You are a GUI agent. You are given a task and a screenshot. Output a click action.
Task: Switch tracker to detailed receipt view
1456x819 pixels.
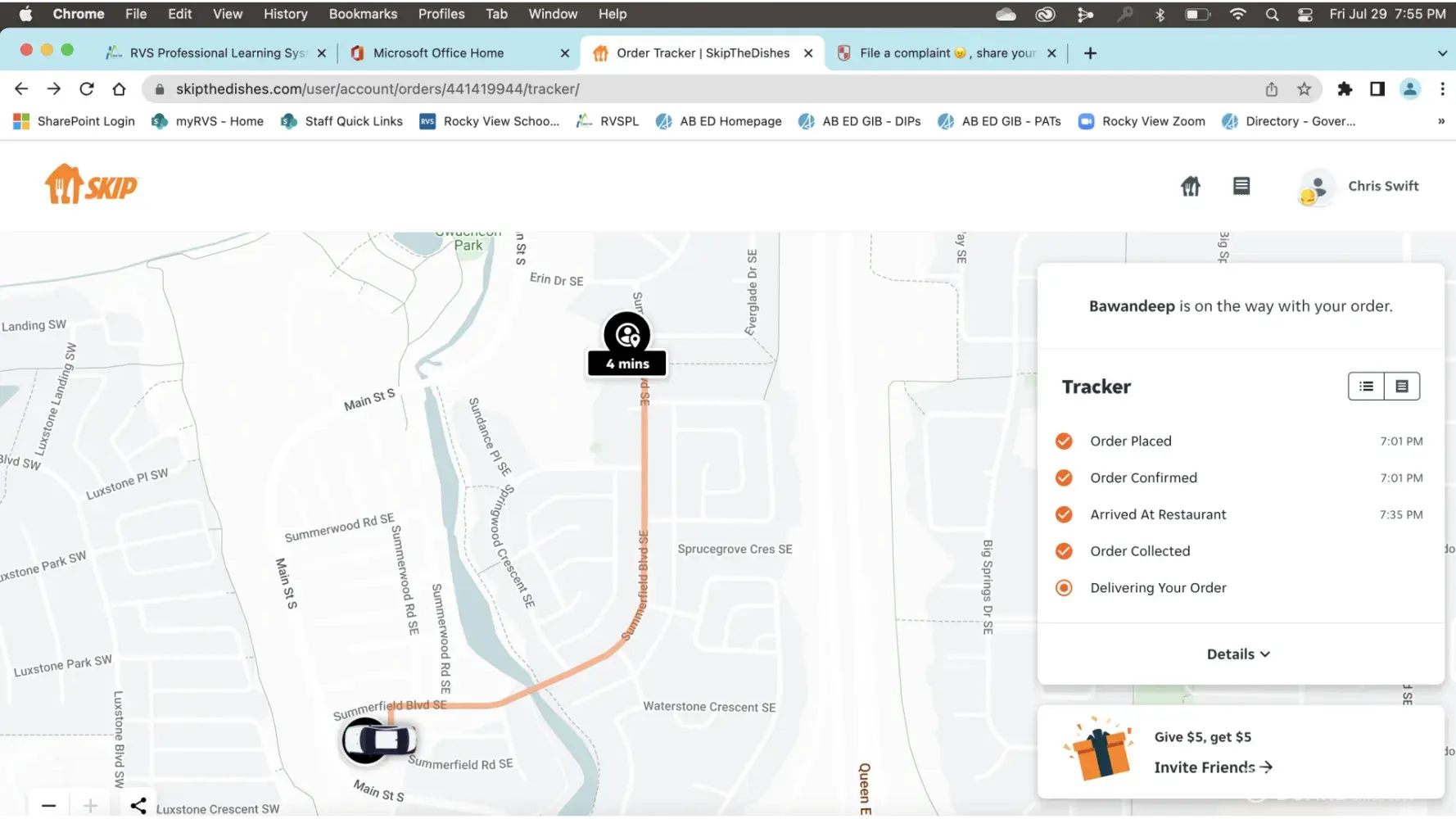coord(1402,386)
